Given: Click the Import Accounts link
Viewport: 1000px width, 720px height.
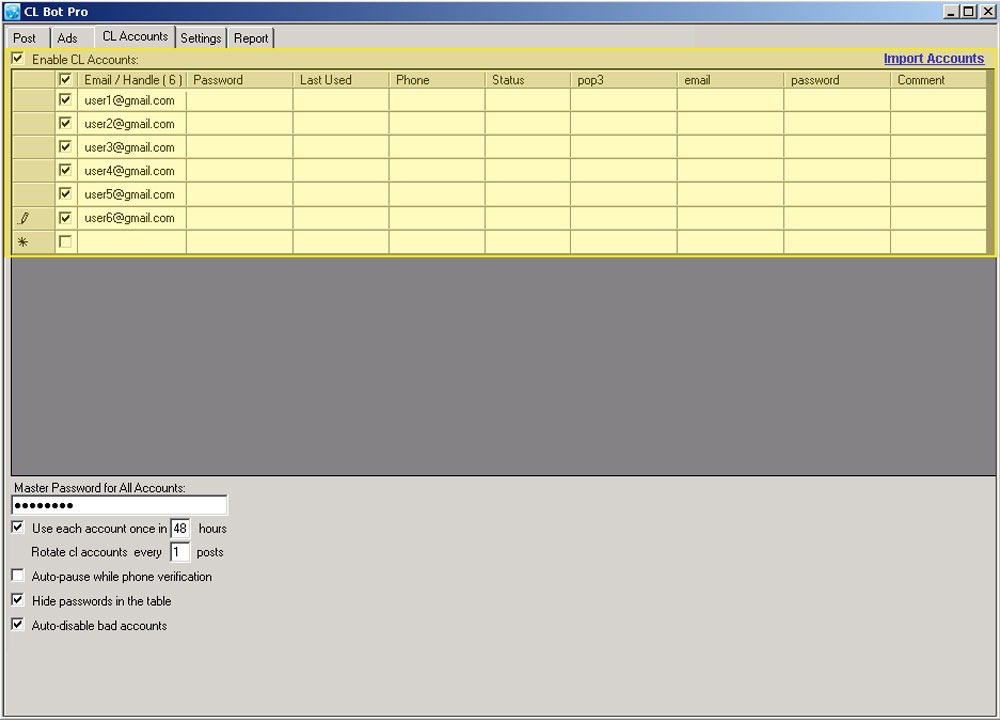Looking at the screenshot, I should pos(934,59).
